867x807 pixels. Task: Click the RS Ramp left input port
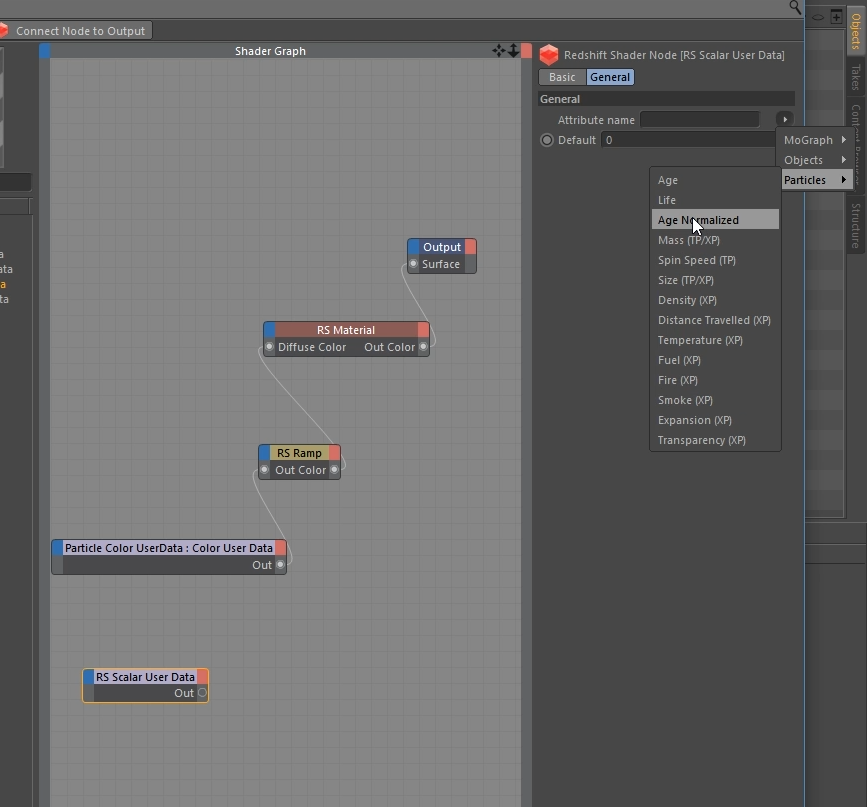click(x=264, y=470)
